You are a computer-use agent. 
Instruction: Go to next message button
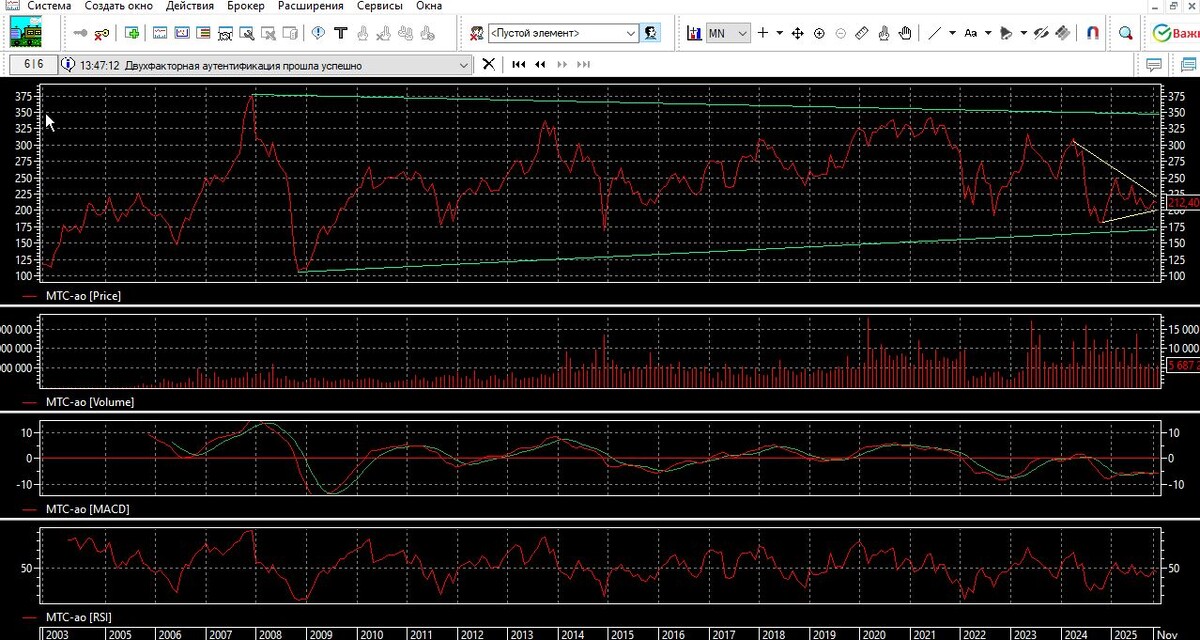click(562, 65)
